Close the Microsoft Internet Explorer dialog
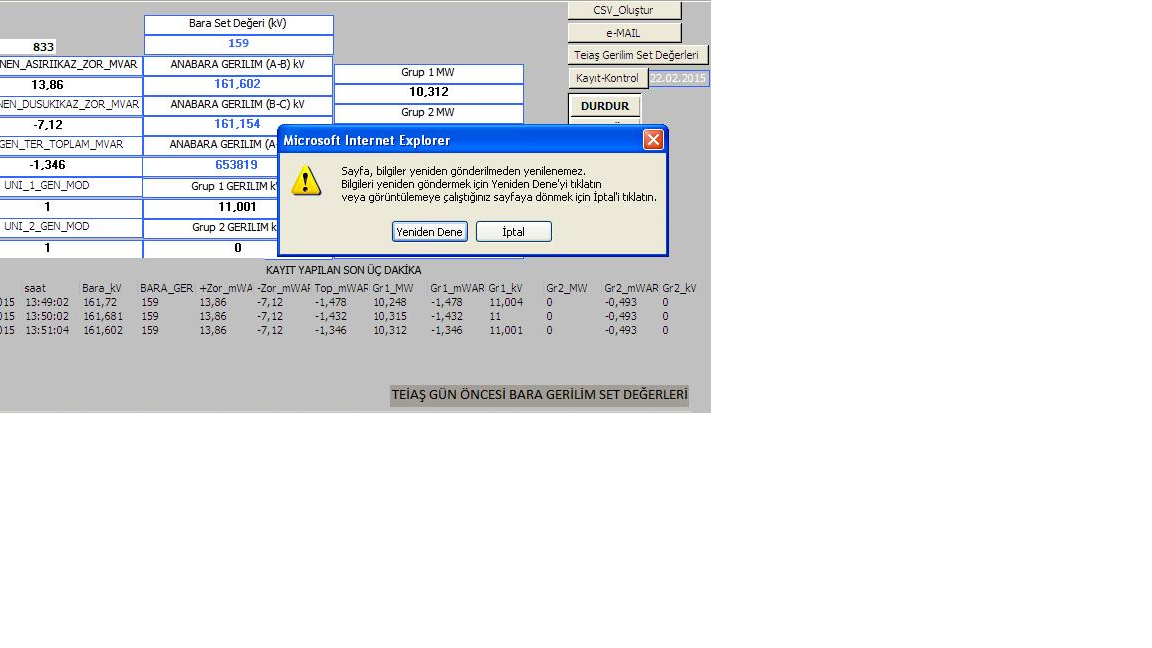Screen dimensions: 1152x648 [653, 140]
